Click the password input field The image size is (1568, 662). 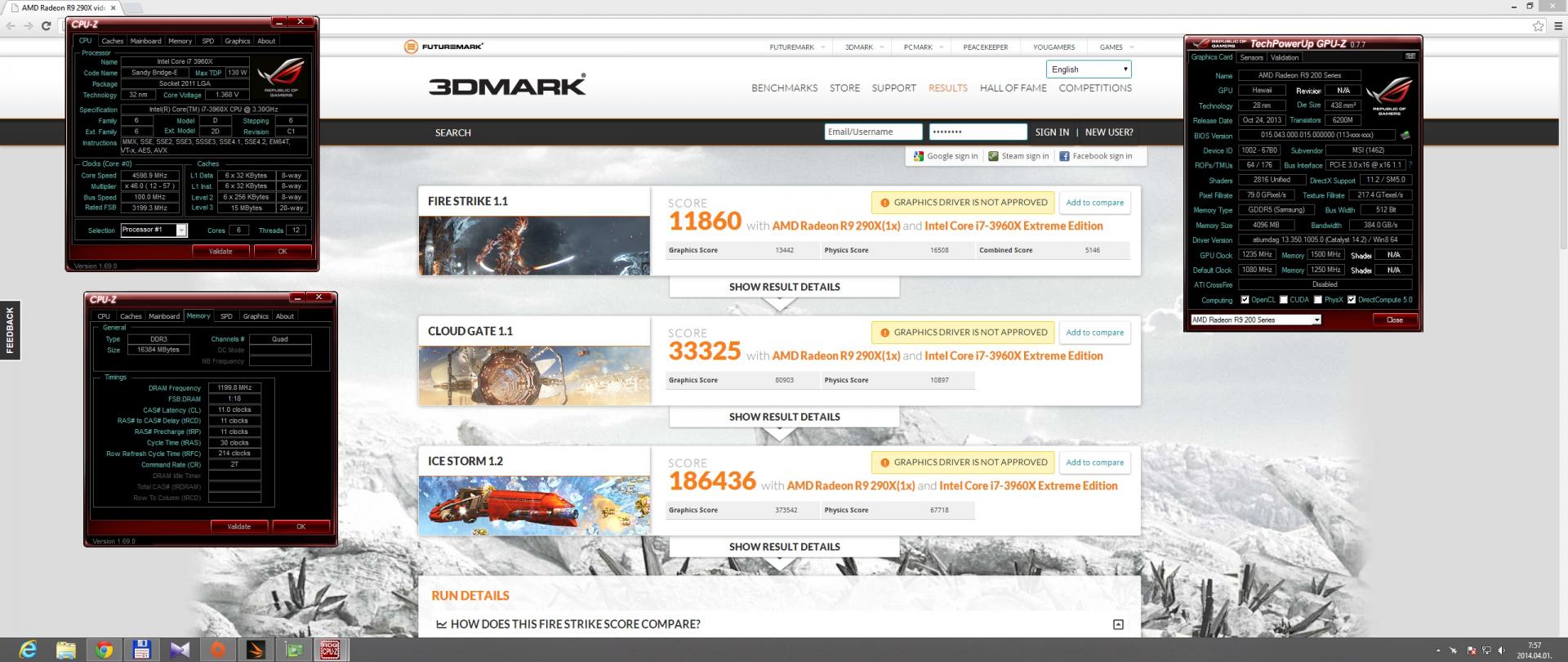[978, 132]
